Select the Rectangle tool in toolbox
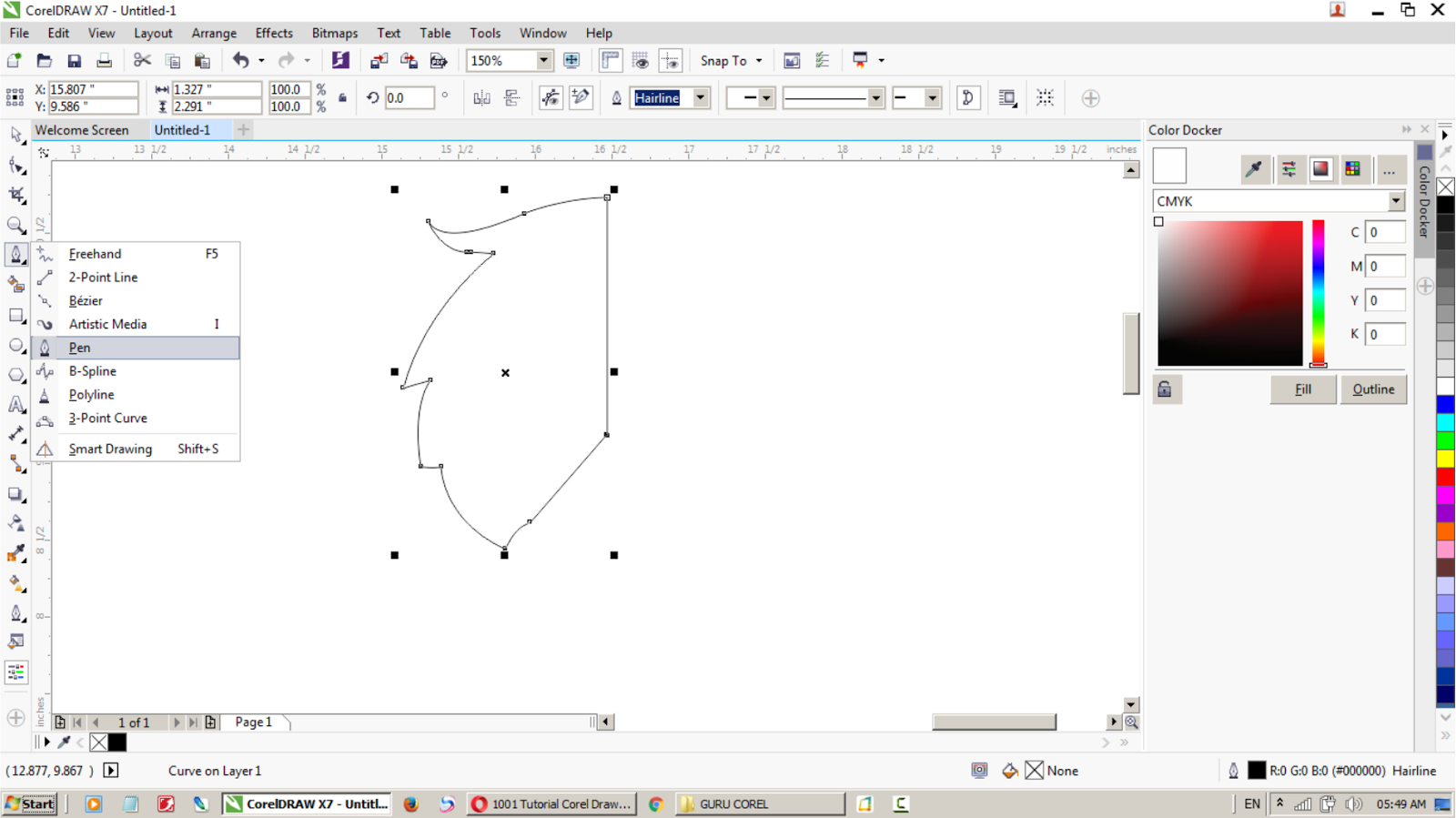1456x818 pixels. point(16,316)
